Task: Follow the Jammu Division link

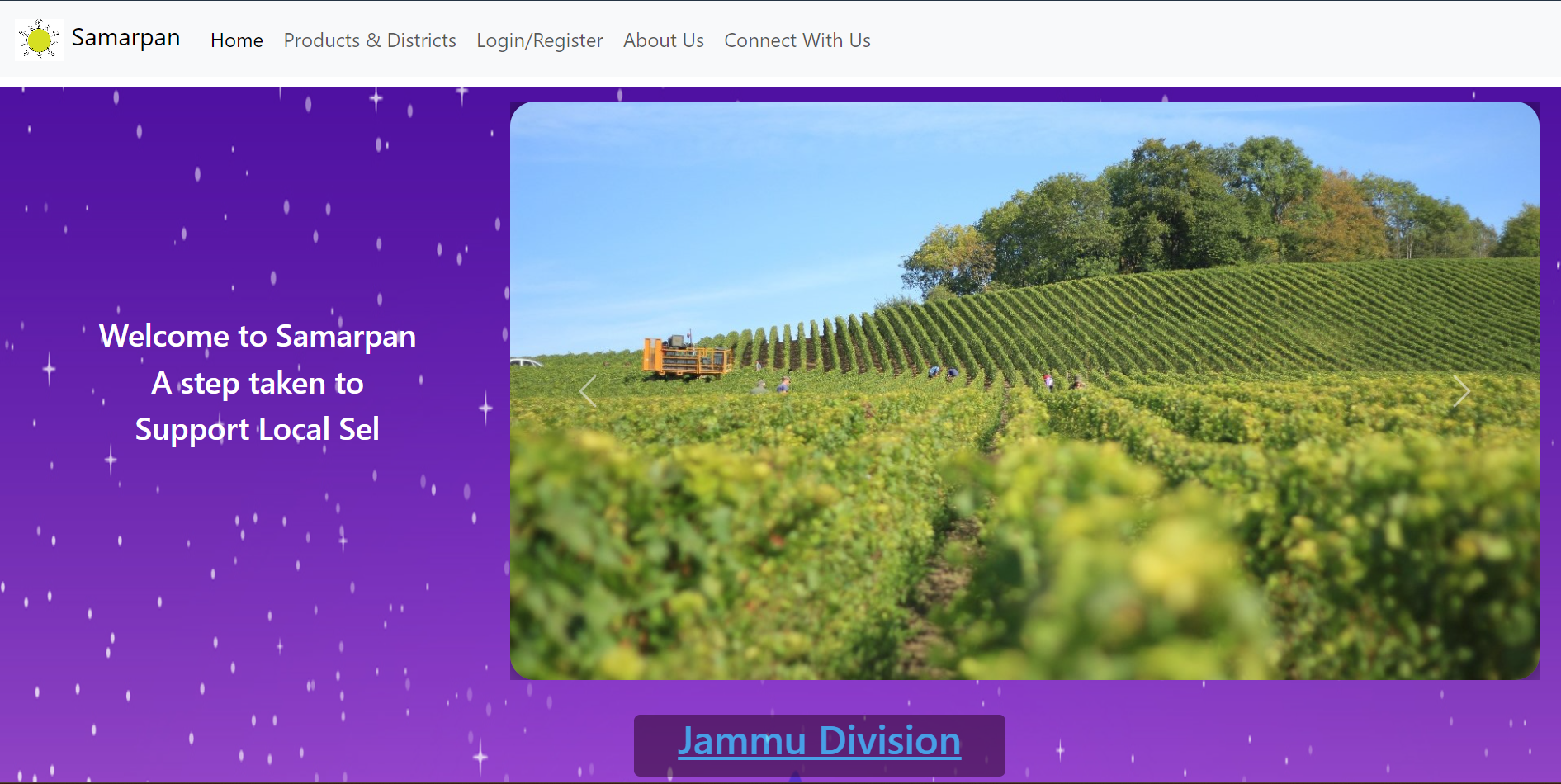Action: (820, 741)
